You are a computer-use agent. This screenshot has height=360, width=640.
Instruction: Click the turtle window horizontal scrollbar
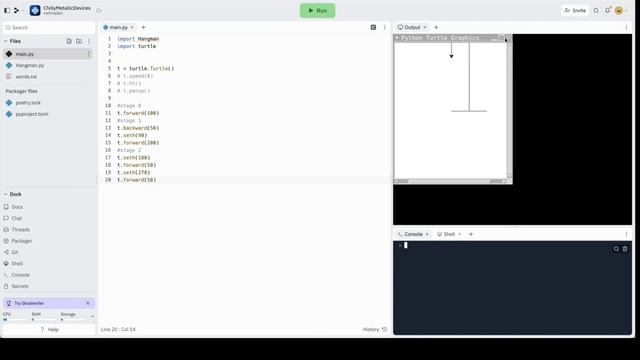(451, 181)
